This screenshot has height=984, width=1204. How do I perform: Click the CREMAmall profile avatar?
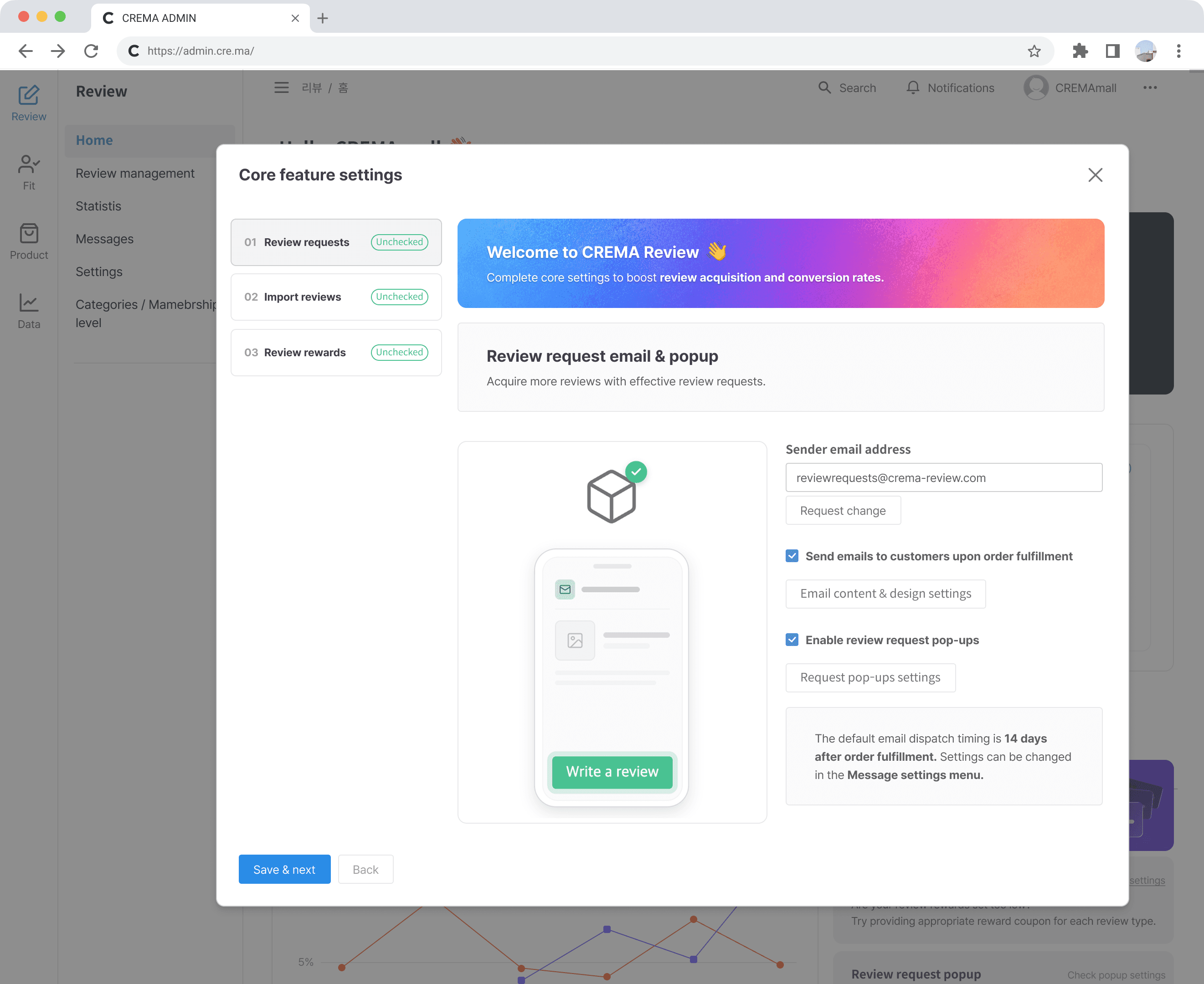click(x=1036, y=88)
